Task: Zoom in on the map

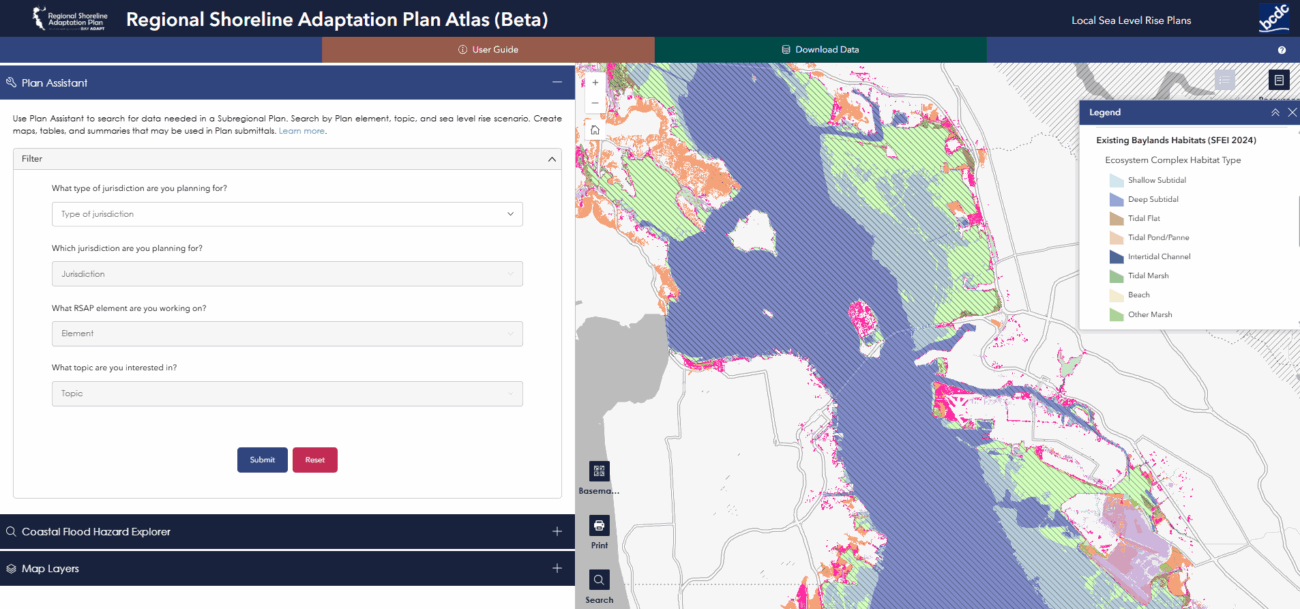Action: click(x=595, y=83)
